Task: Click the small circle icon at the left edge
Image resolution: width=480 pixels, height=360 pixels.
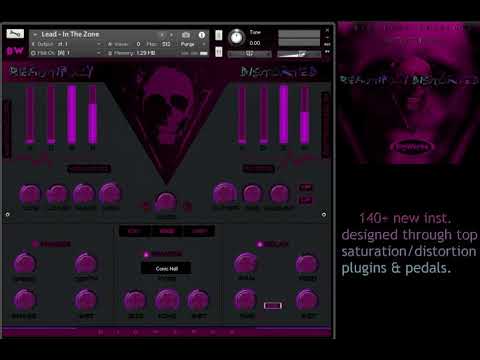Action: coord(8,214)
